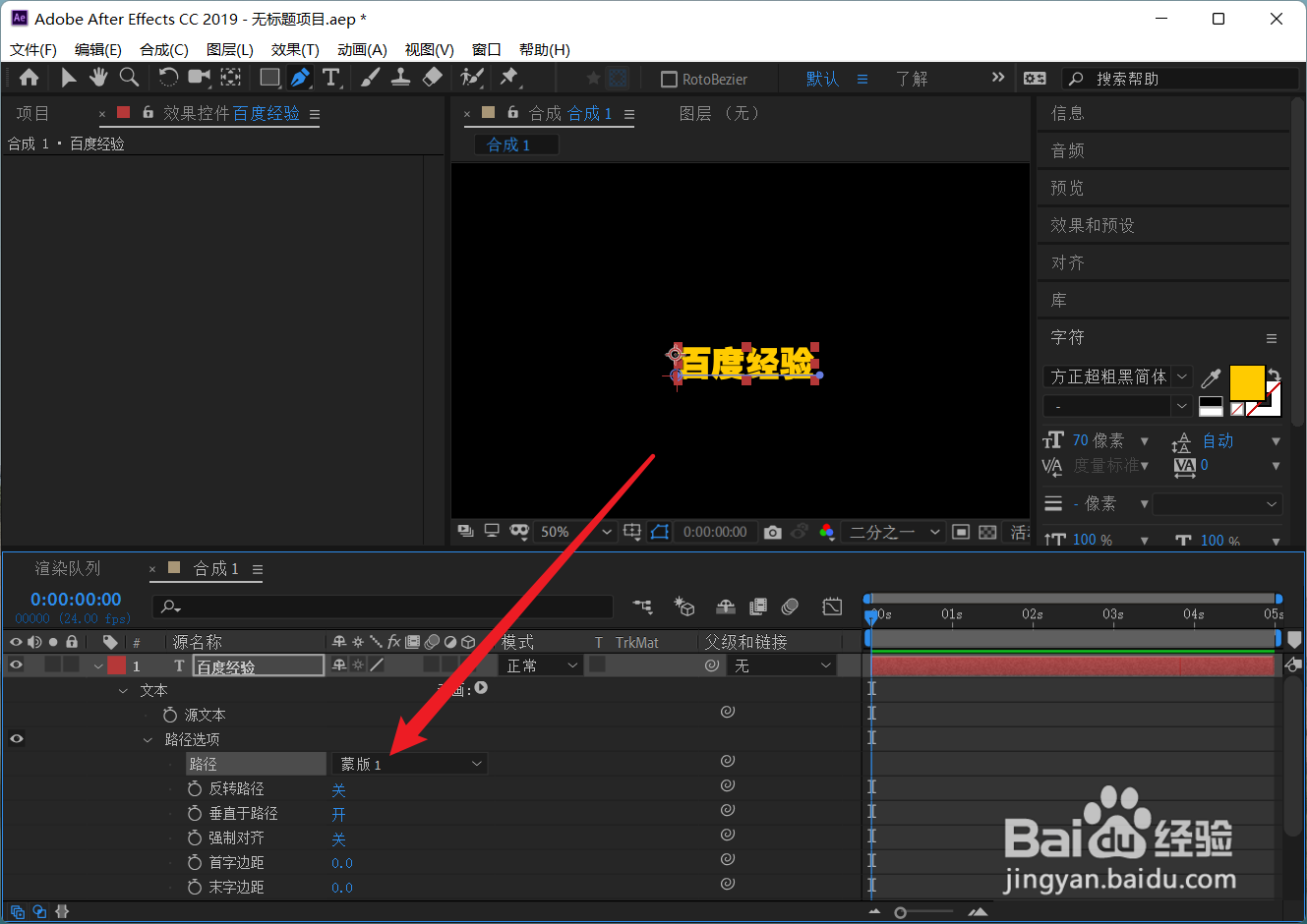Screen dimensions: 1307x924
Task: Click the 合成 1 breadcrumb button in viewer
Action: (x=515, y=145)
